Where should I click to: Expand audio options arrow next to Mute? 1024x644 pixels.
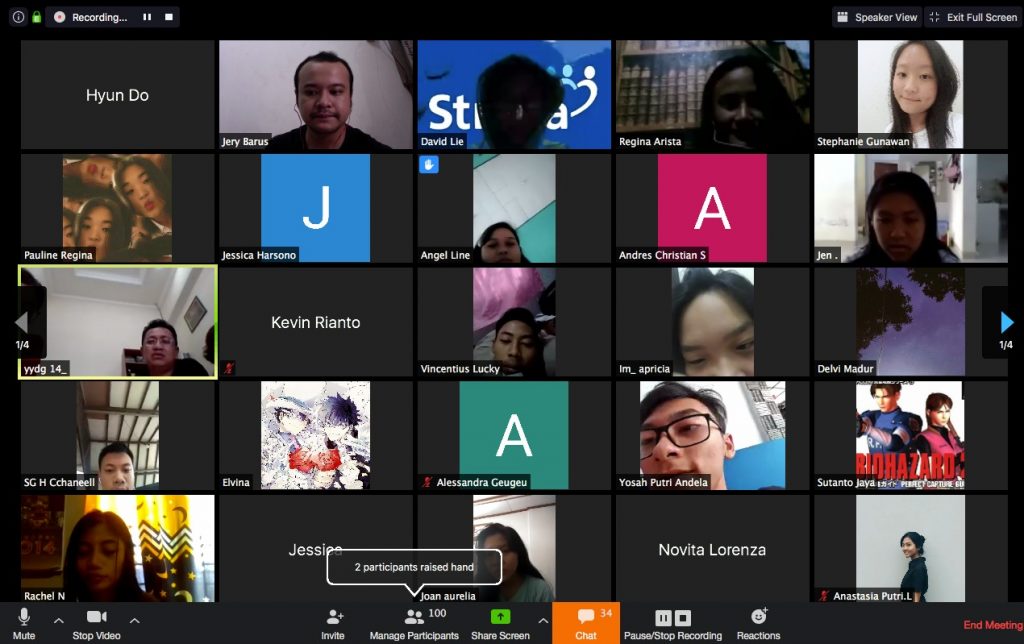click(58, 620)
